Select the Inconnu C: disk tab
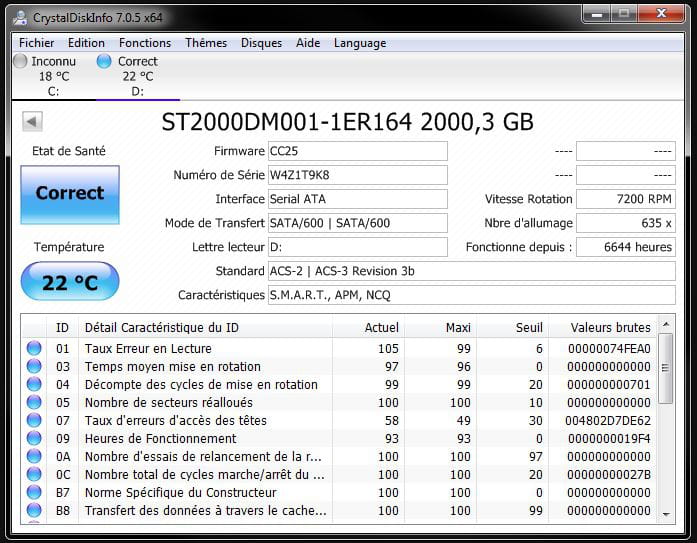Viewport: 697px width, 543px height. (x=53, y=76)
